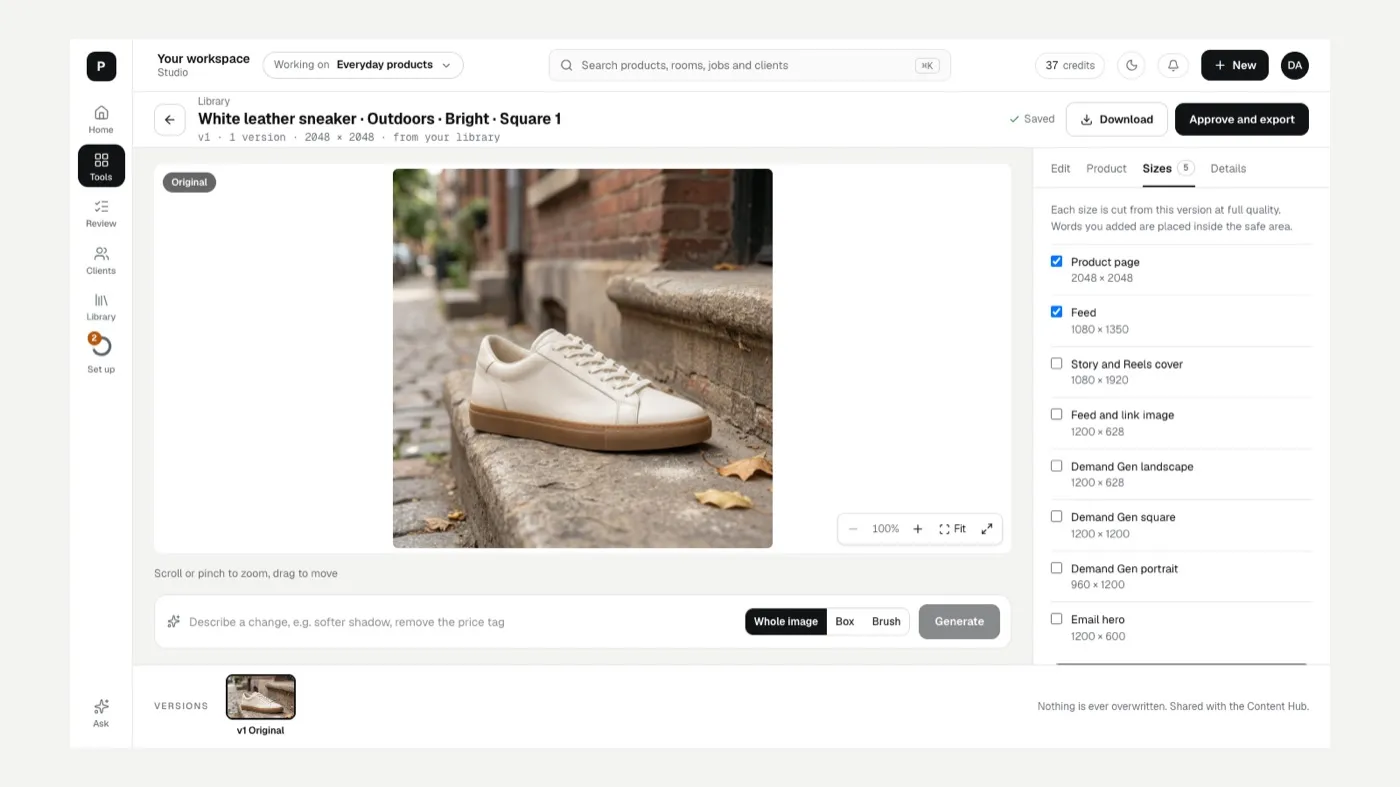Check the Feed and link image size

point(1056,414)
